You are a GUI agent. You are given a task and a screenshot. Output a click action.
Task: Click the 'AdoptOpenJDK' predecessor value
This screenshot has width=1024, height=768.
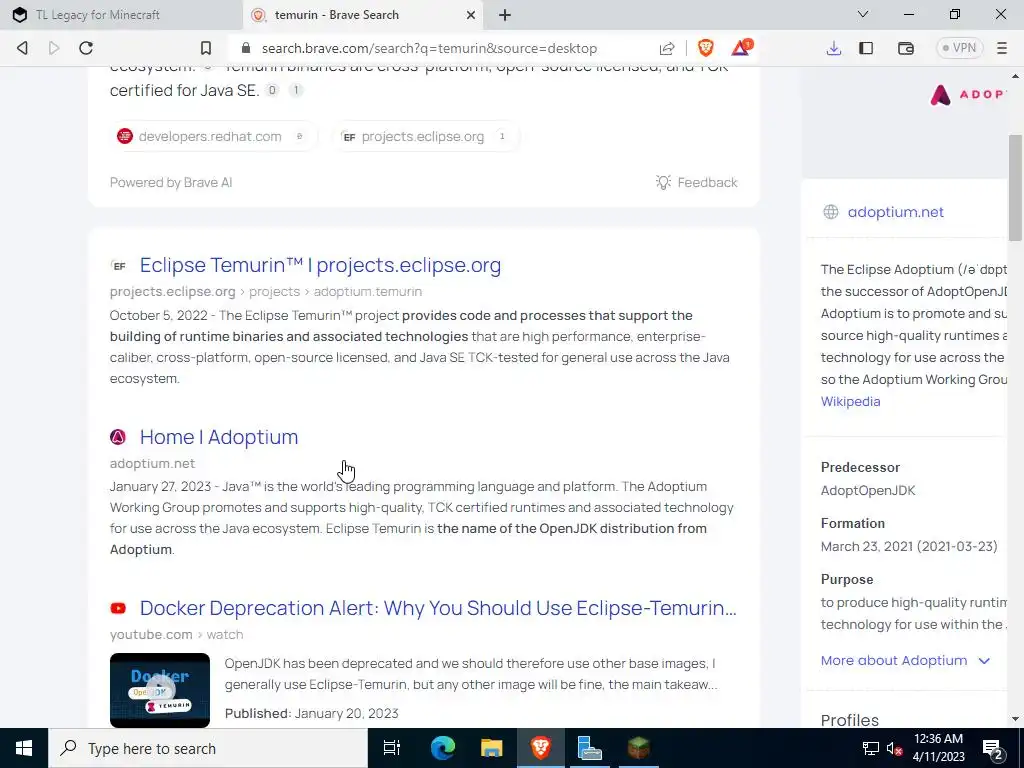(868, 490)
